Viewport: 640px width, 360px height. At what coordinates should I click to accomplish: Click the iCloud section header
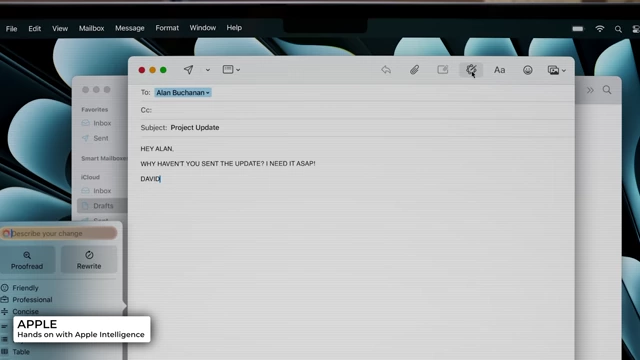[90, 177]
